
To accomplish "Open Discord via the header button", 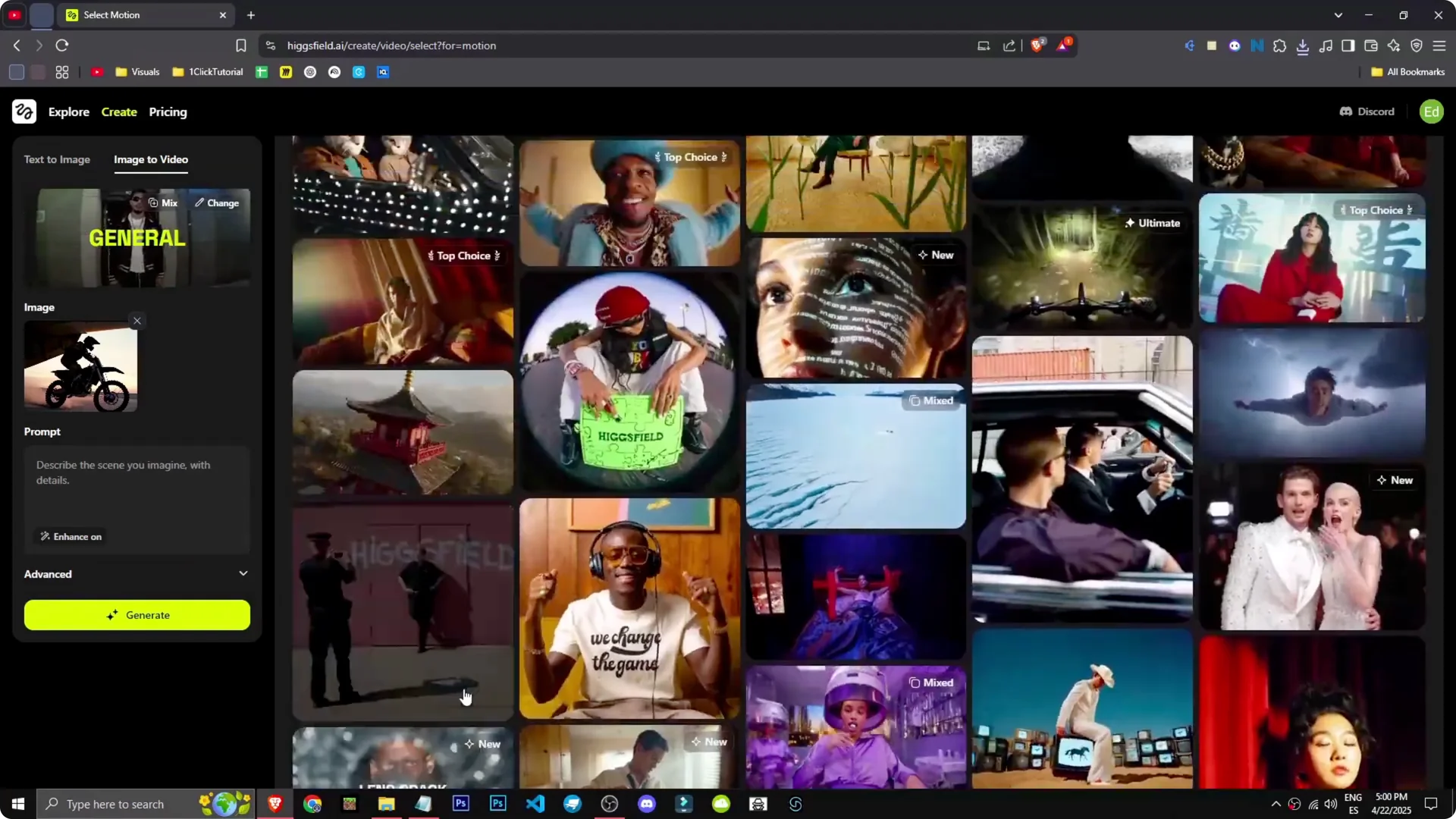I will tap(1367, 111).
